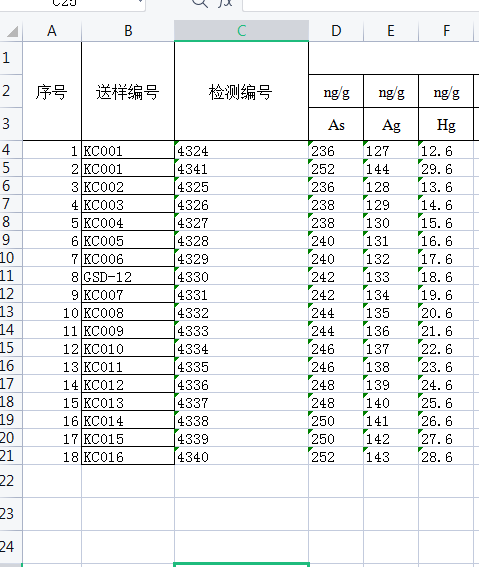Screen dimensions: 479x567
Task: Open the Name Box dropdown arrow
Action: [140, 2]
